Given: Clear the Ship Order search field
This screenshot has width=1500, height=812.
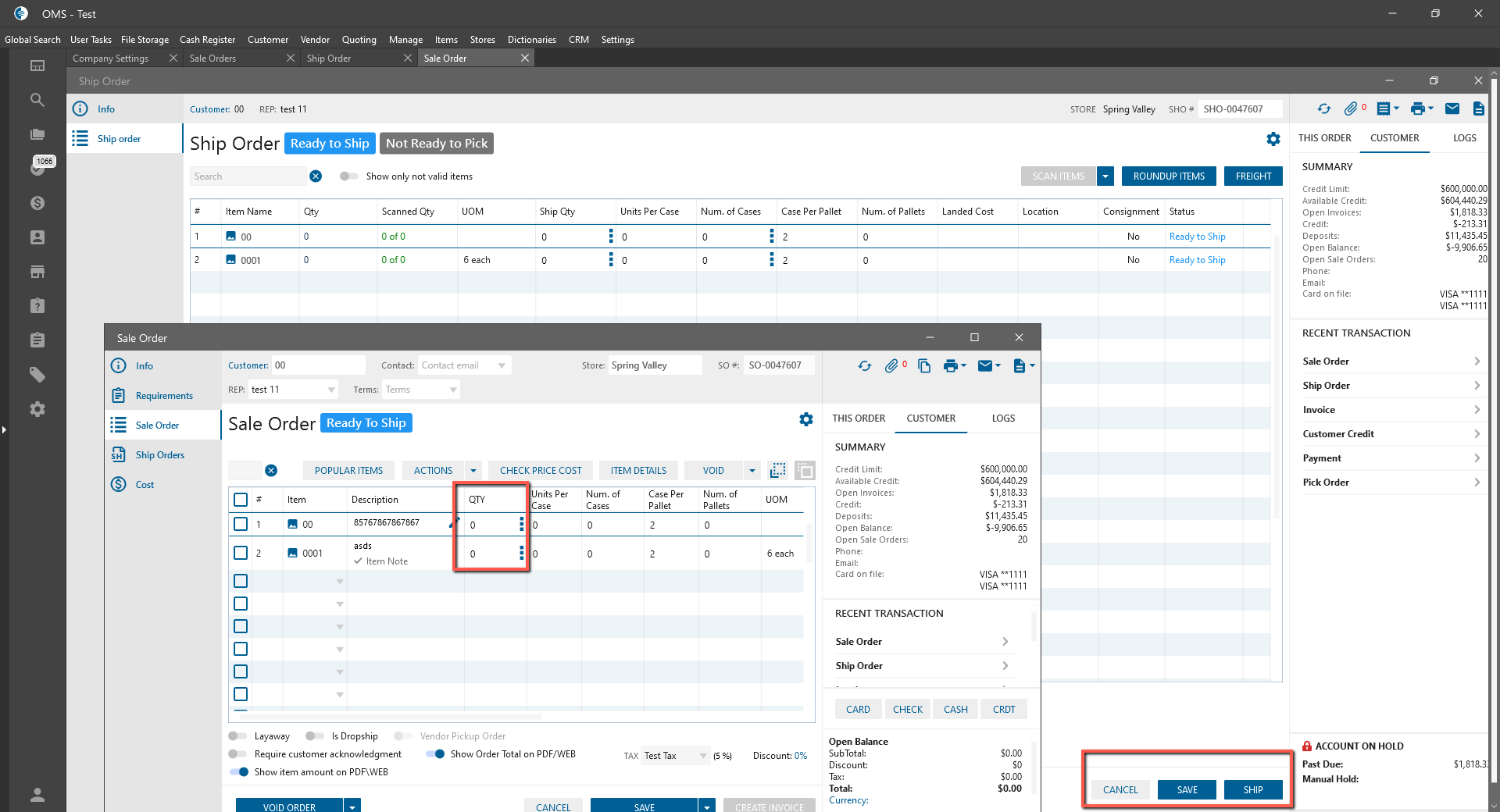Looking at the screenshot, I should point(316,176).
